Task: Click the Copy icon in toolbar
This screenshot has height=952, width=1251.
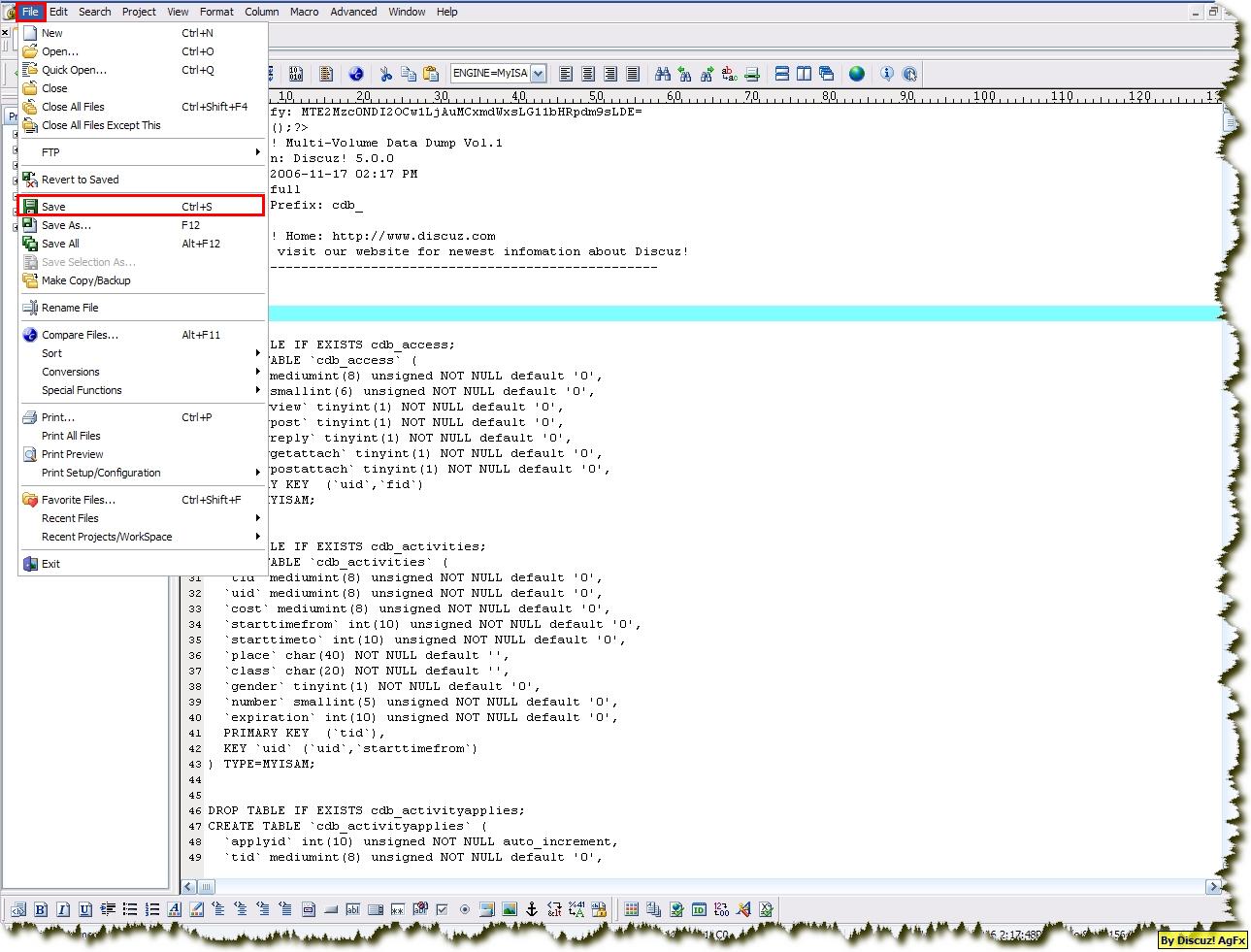Action: point(408,74)
